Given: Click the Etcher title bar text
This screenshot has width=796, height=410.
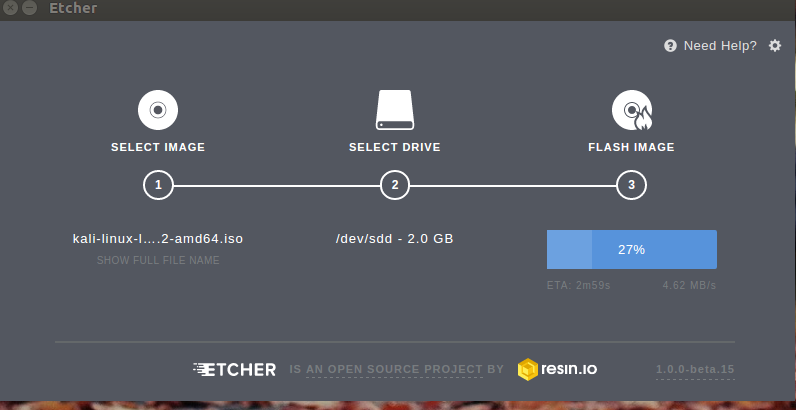Looking at the screenshot, I should (x=73, y=8).
